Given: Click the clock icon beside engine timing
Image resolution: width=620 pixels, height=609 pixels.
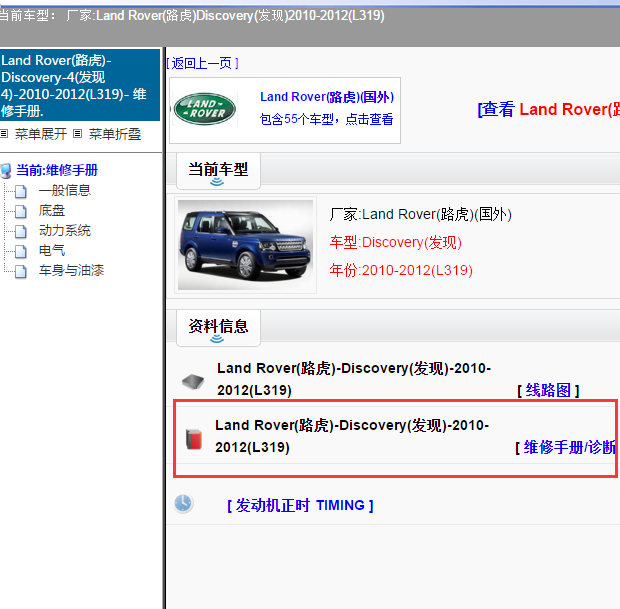Looking at the screenshot, I should [x=183, y=503].
